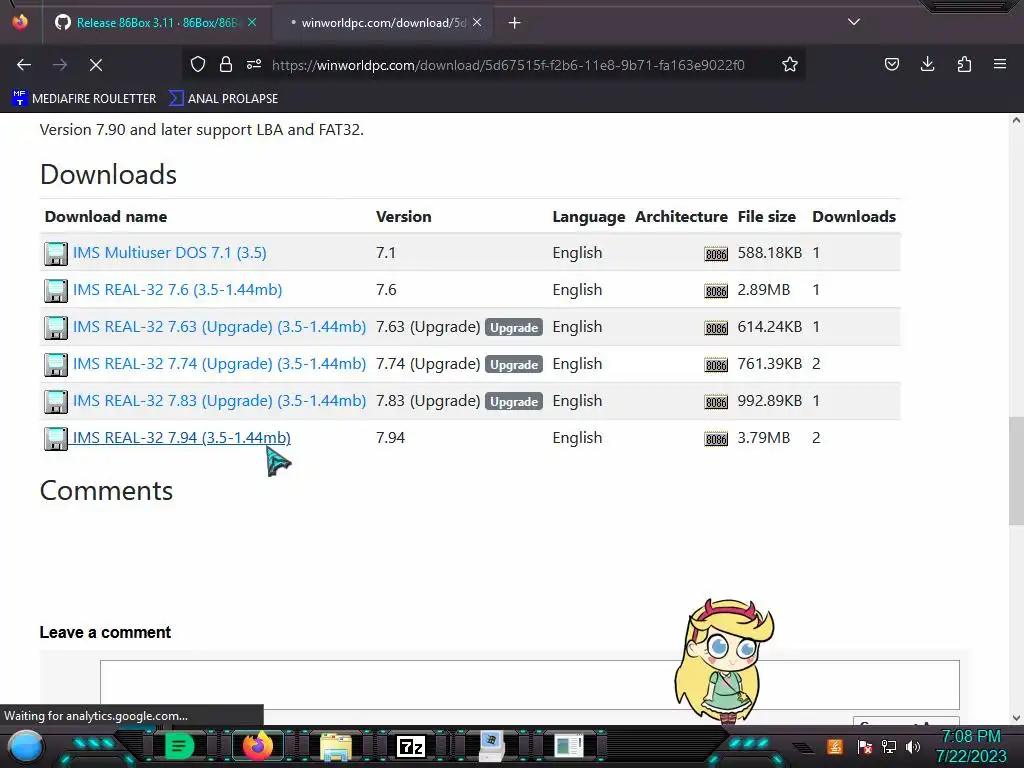
Task: Open the Start menu orb
Action: (26, 746)
